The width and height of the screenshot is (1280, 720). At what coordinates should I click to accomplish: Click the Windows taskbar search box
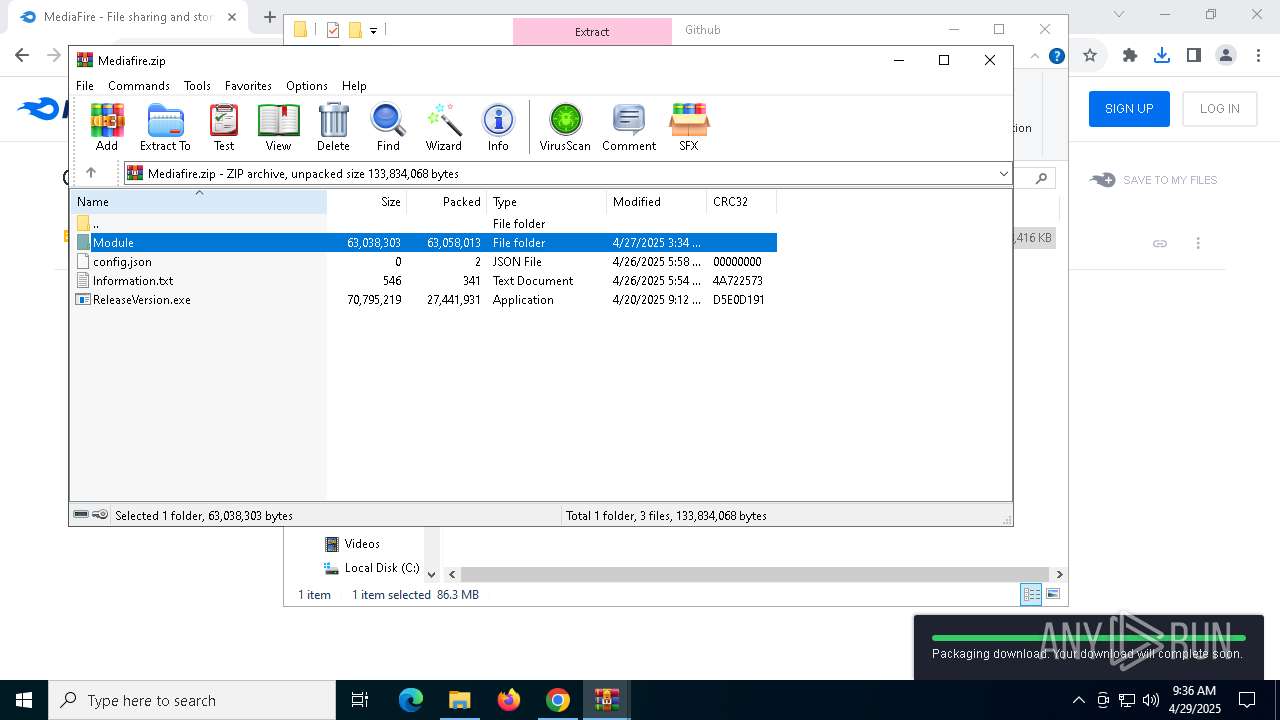192,700
